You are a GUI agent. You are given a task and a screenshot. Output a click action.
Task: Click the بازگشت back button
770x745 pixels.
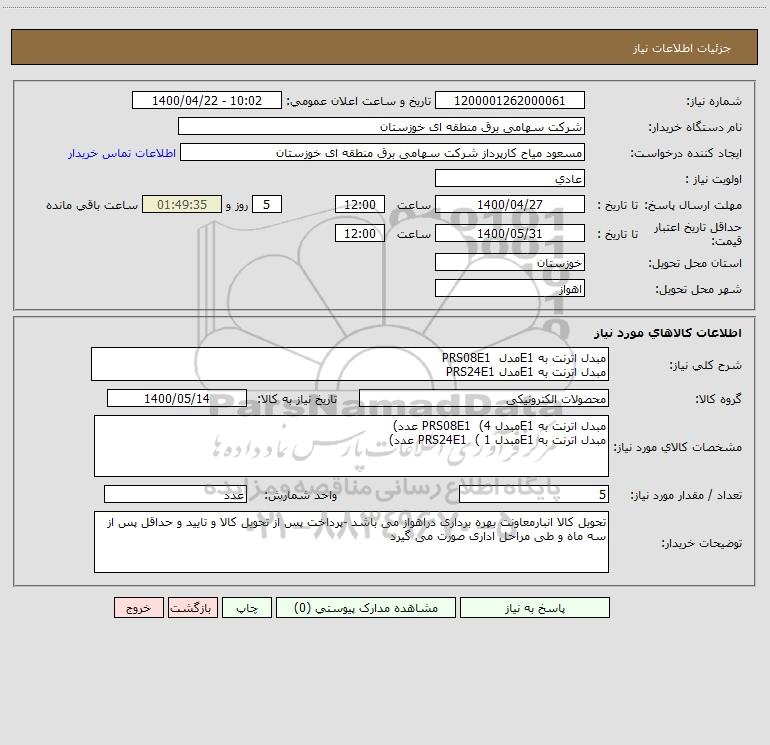pyautogui.click(x=192, y=607)
